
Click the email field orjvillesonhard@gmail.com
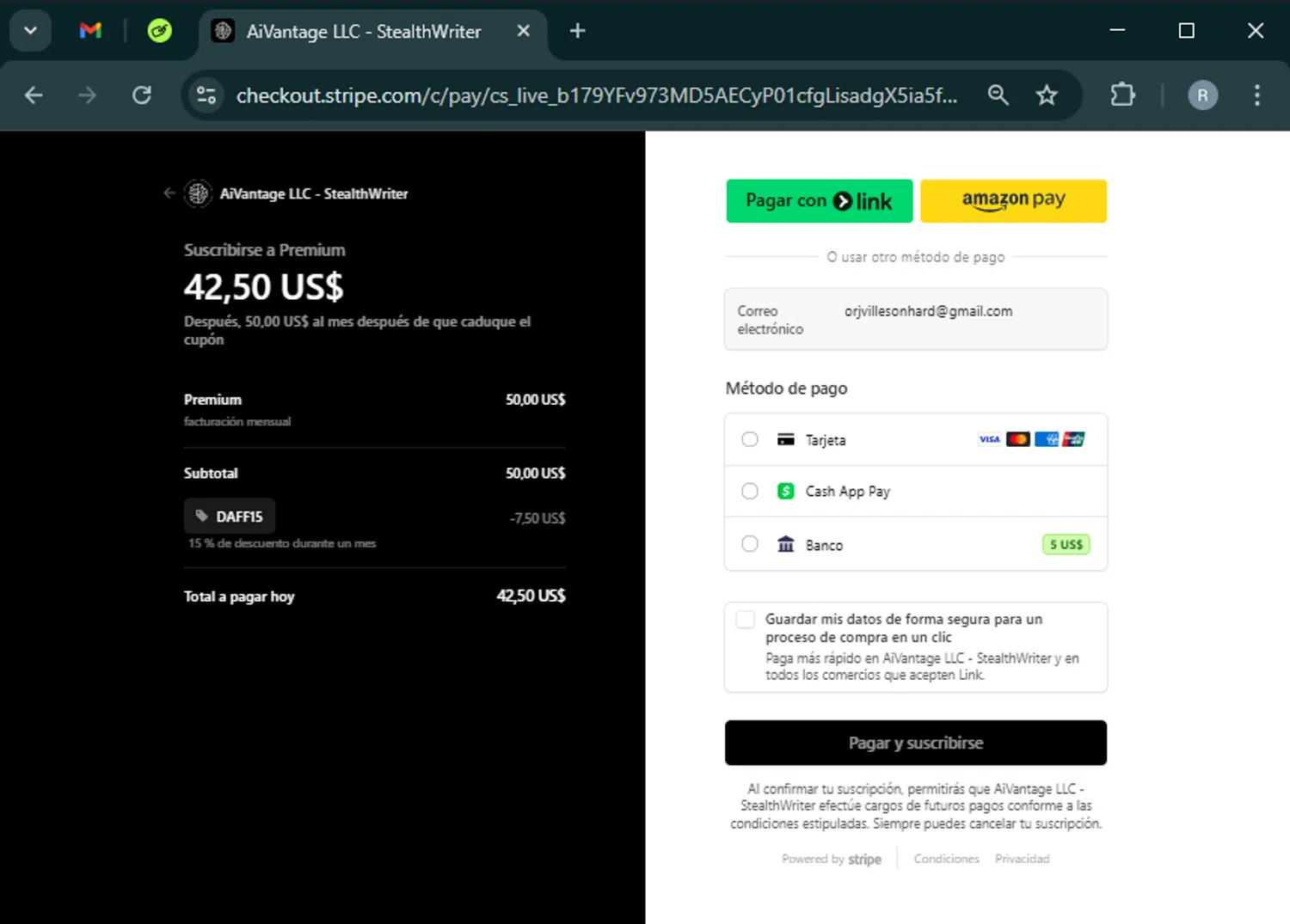(916, 320)
